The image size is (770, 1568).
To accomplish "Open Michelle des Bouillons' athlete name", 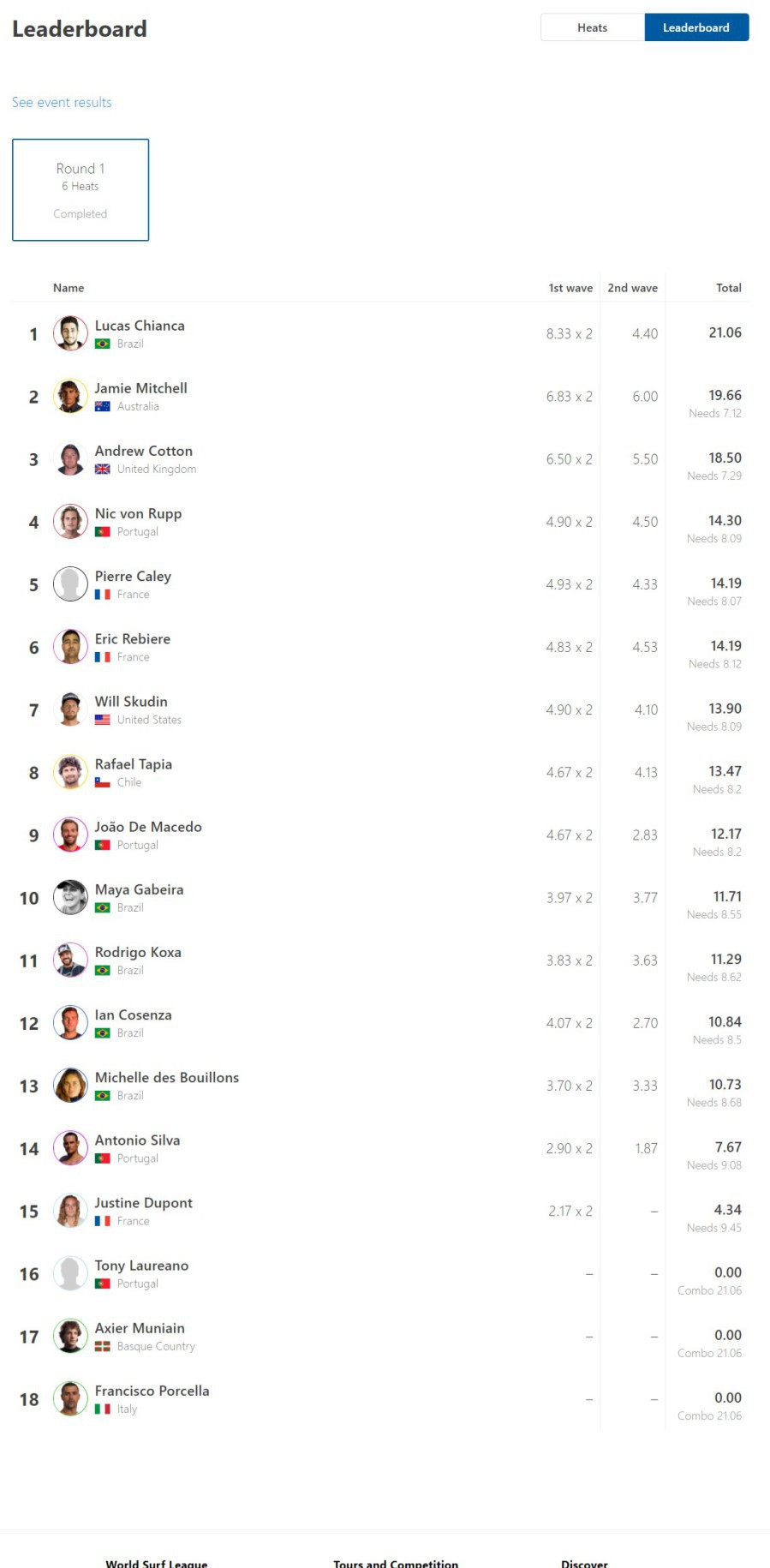I will coord(167,1077).
